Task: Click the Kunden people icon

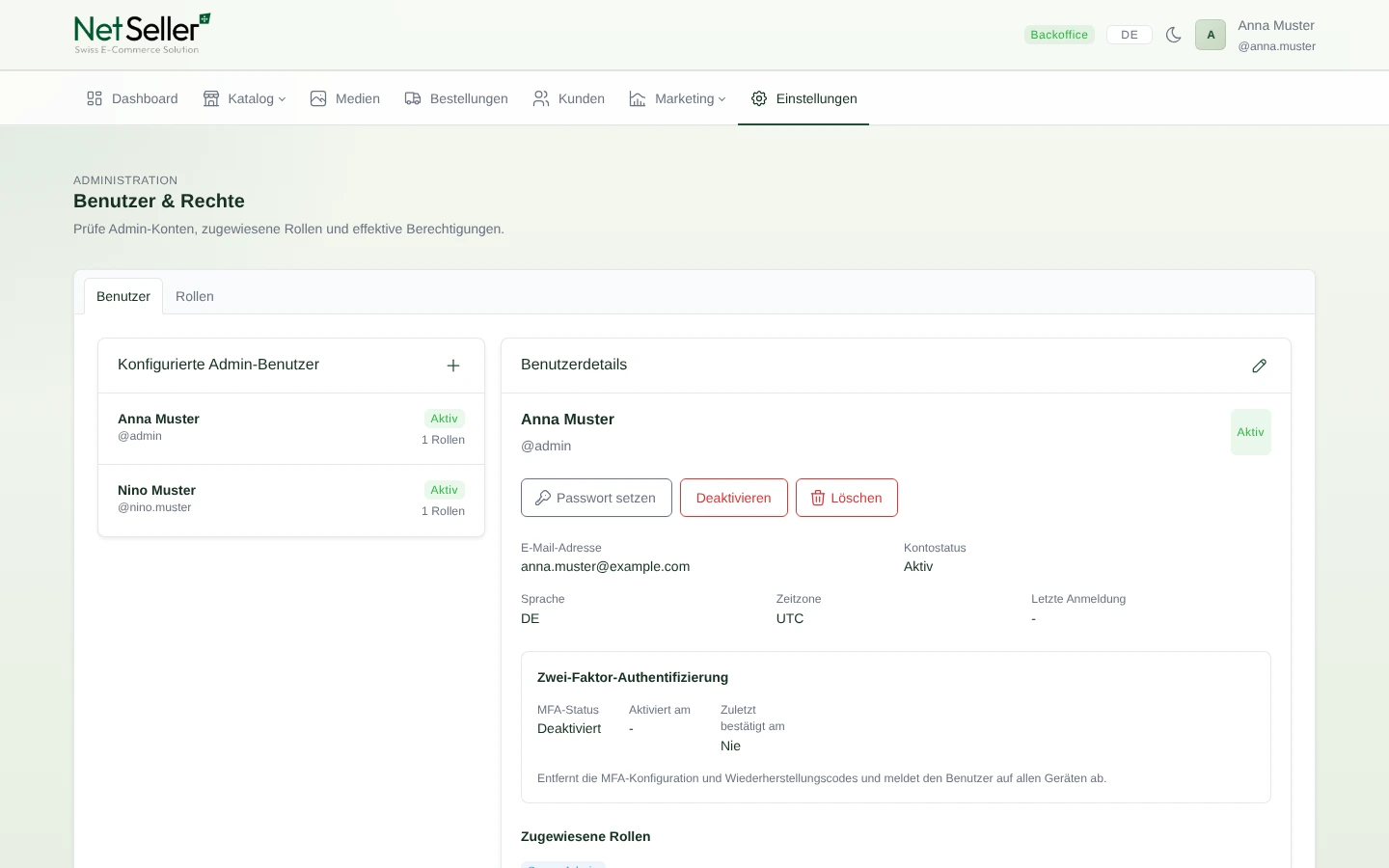Action: pos(541,98)
